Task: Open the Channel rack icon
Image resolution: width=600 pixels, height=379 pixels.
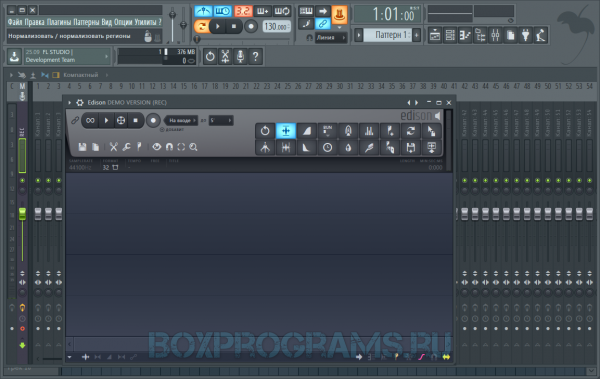Action: (450, 36)
